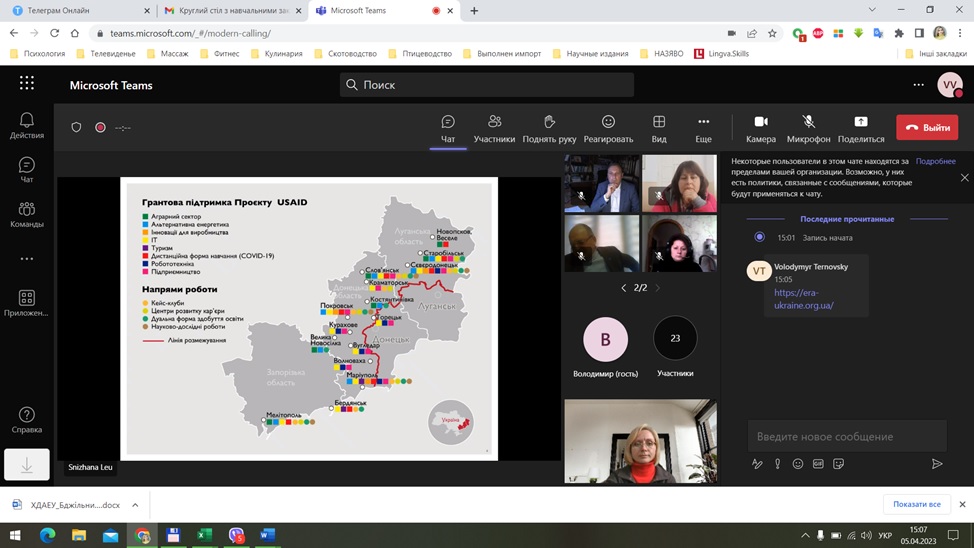Open Teams settings and more ellipsis
Viewport: 974px width, 548px height.
click(x=918, y=84)
